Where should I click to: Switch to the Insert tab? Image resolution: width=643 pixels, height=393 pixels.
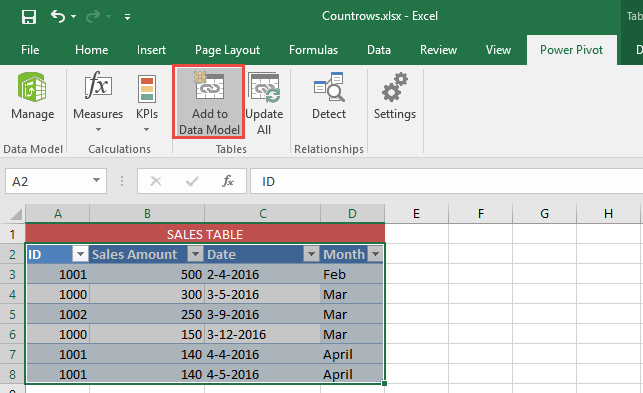(x=151, y=50)
